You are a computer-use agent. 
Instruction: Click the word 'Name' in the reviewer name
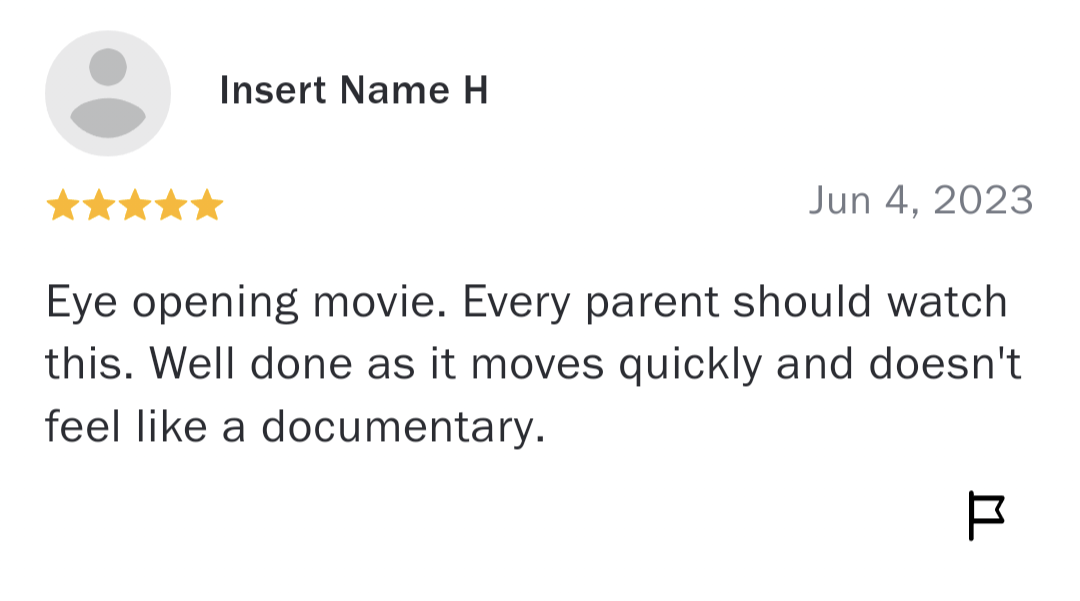coord(394,91)
